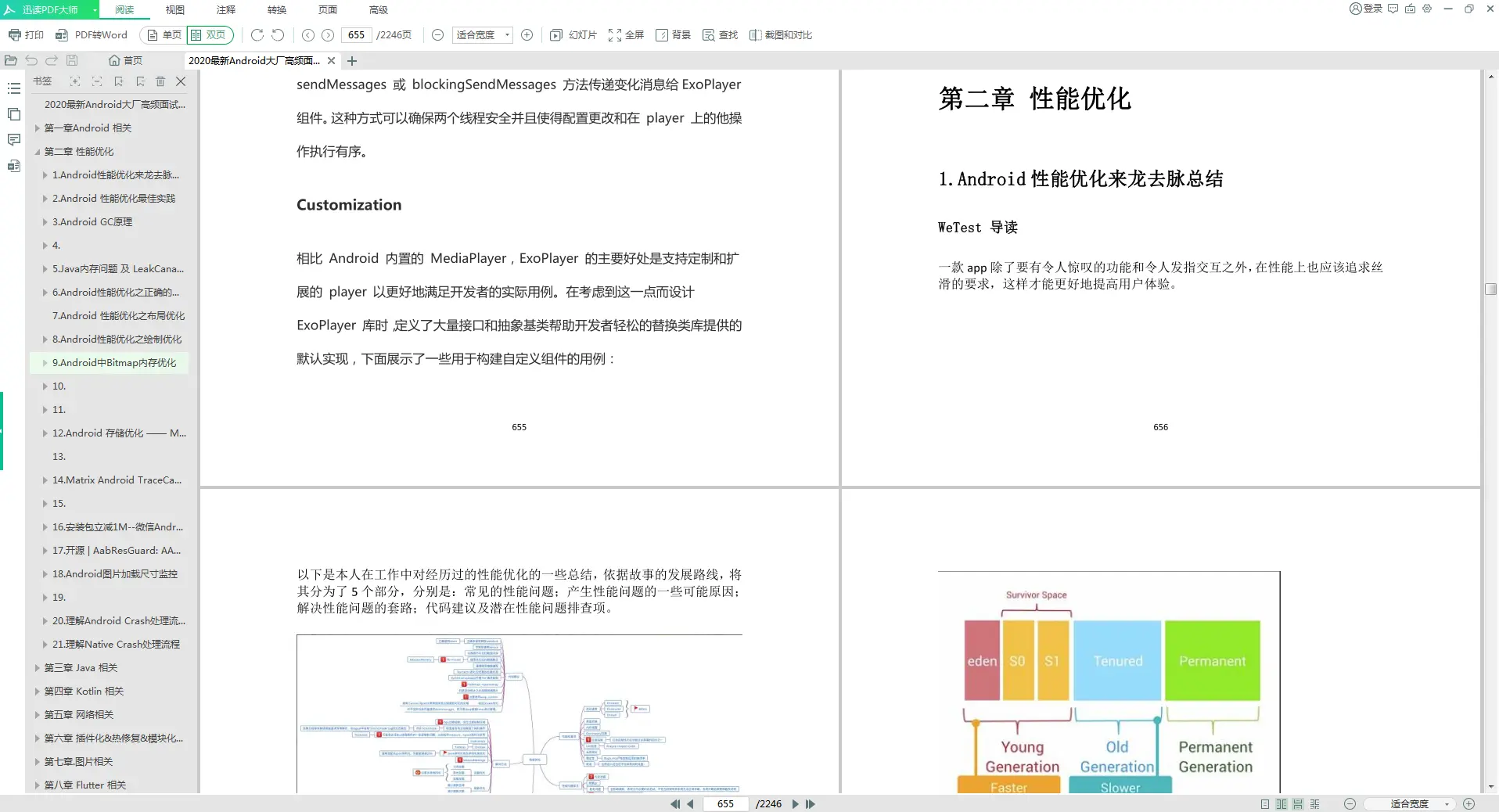Viewport: 1499px width, 812px height.
Task: Expand the 第三章 Java 相关 chapter
Action: 38,667
